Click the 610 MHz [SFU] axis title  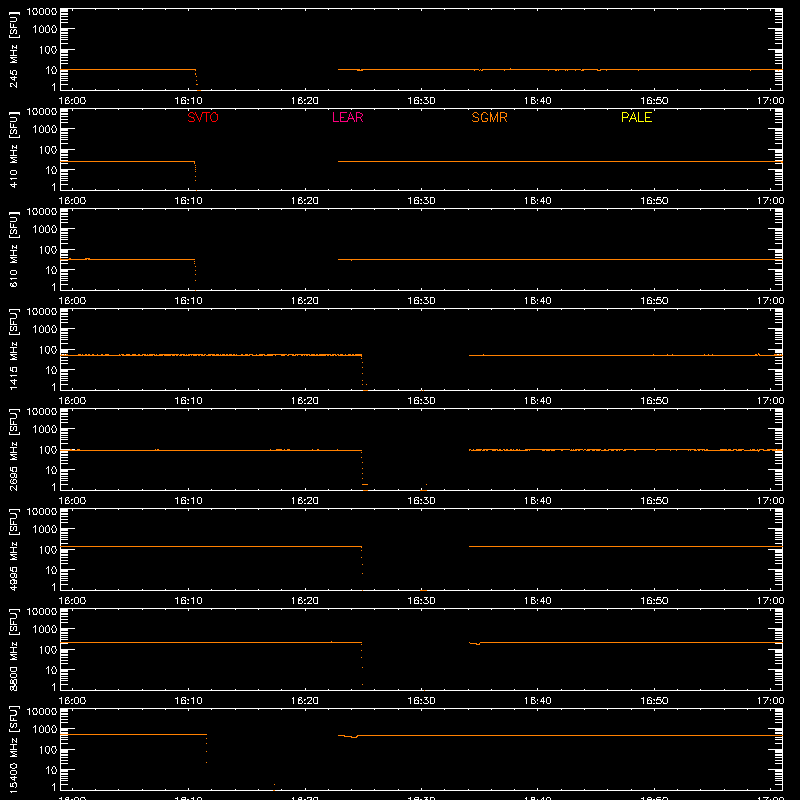[x=13, y=251]
